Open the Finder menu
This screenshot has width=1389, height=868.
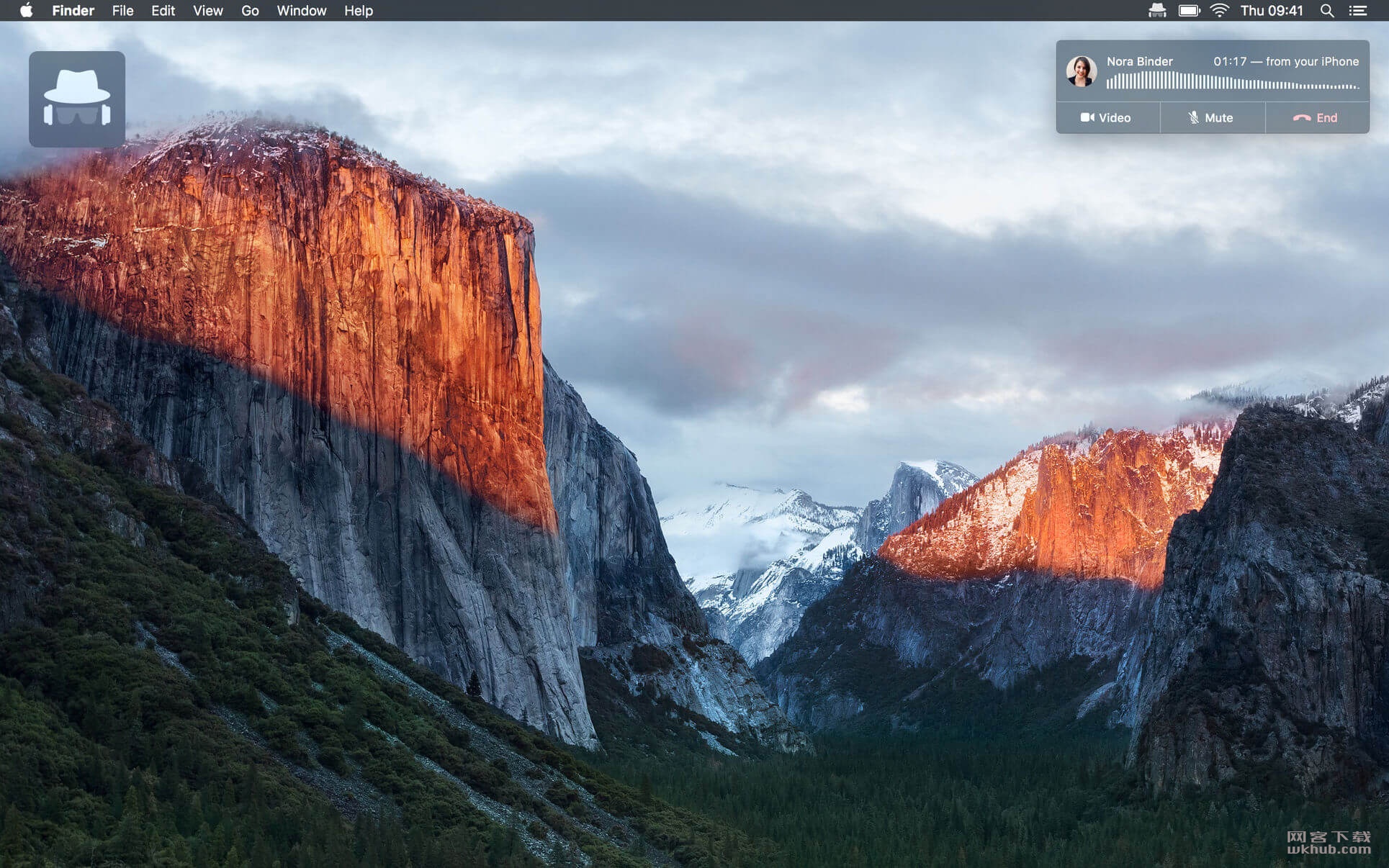point(73,10)
